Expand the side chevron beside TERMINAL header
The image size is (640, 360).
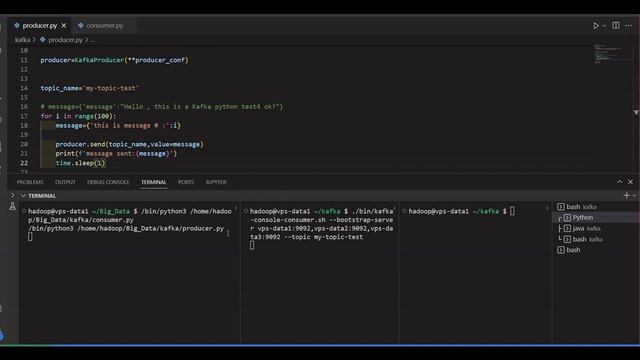click(13, 196)
